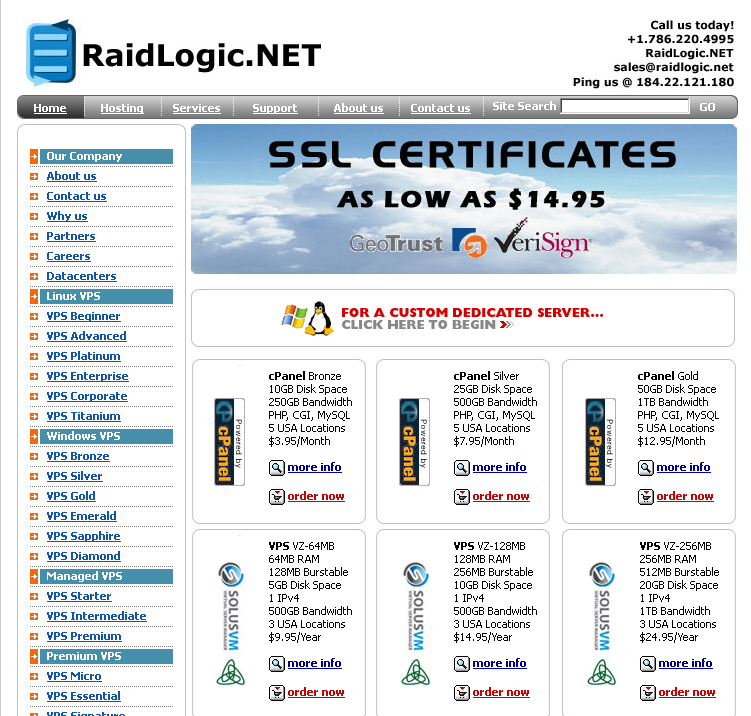Click magnifier icon beside cPanel Silver more info
The height and width of the screenshot is (716, 751).
[x=461, y=467]
